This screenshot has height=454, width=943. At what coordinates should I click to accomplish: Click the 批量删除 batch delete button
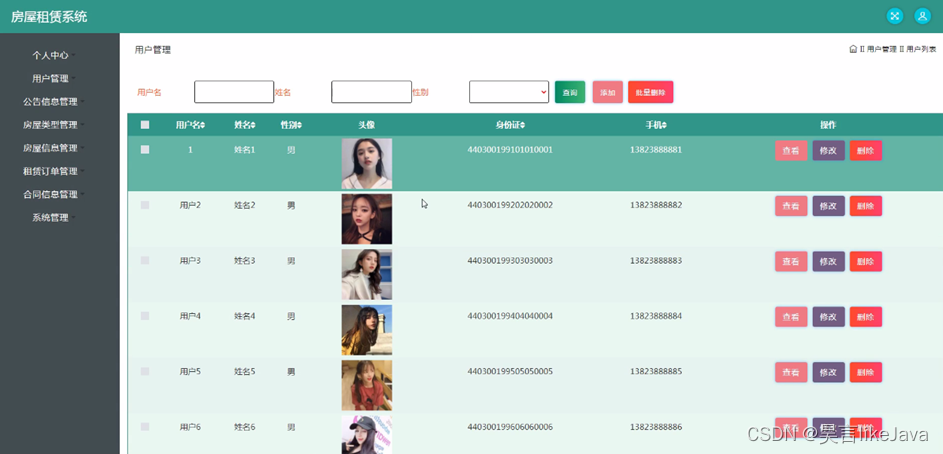[651, 92]
